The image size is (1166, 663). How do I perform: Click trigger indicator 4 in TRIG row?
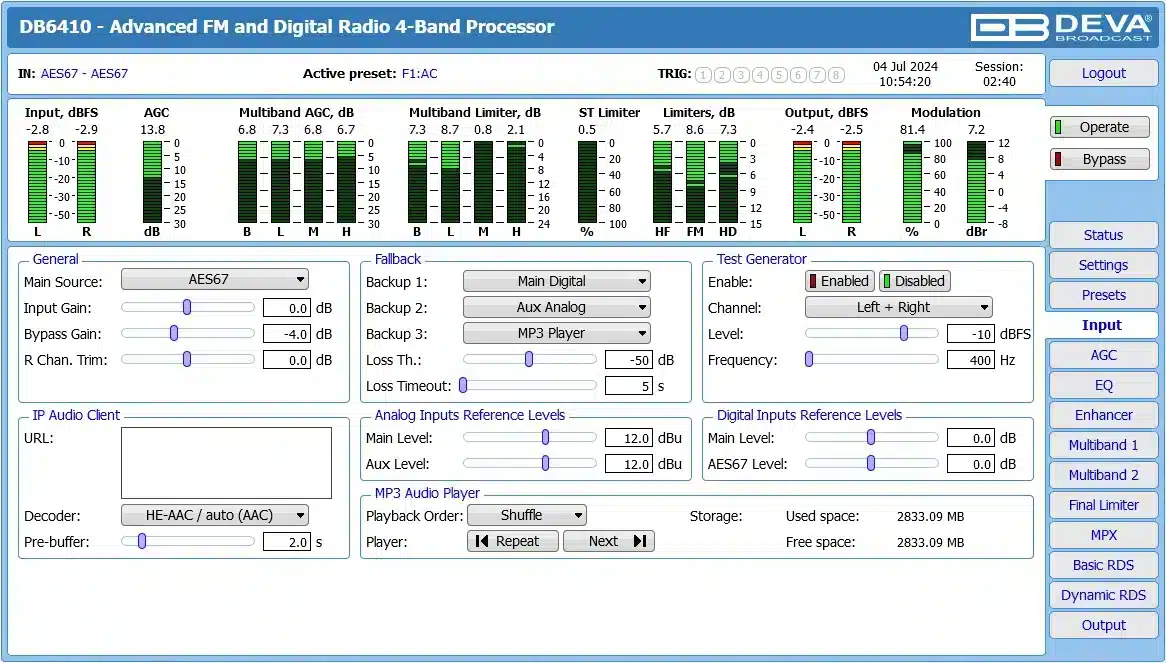click(760, 75)
